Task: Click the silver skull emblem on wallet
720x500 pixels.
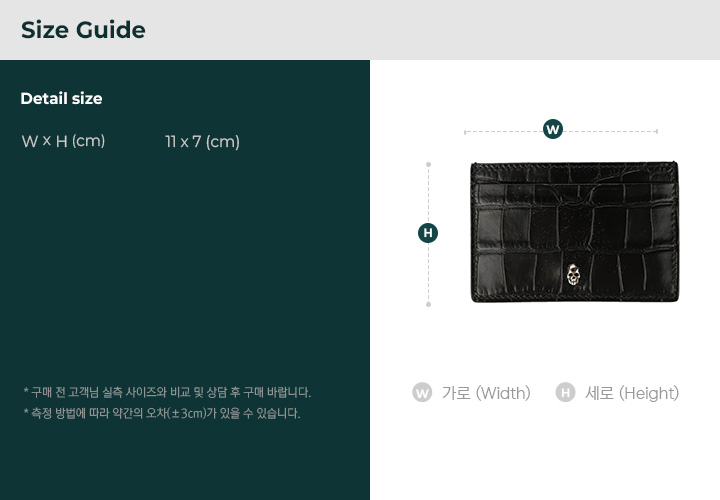Action: pos(573,275)
